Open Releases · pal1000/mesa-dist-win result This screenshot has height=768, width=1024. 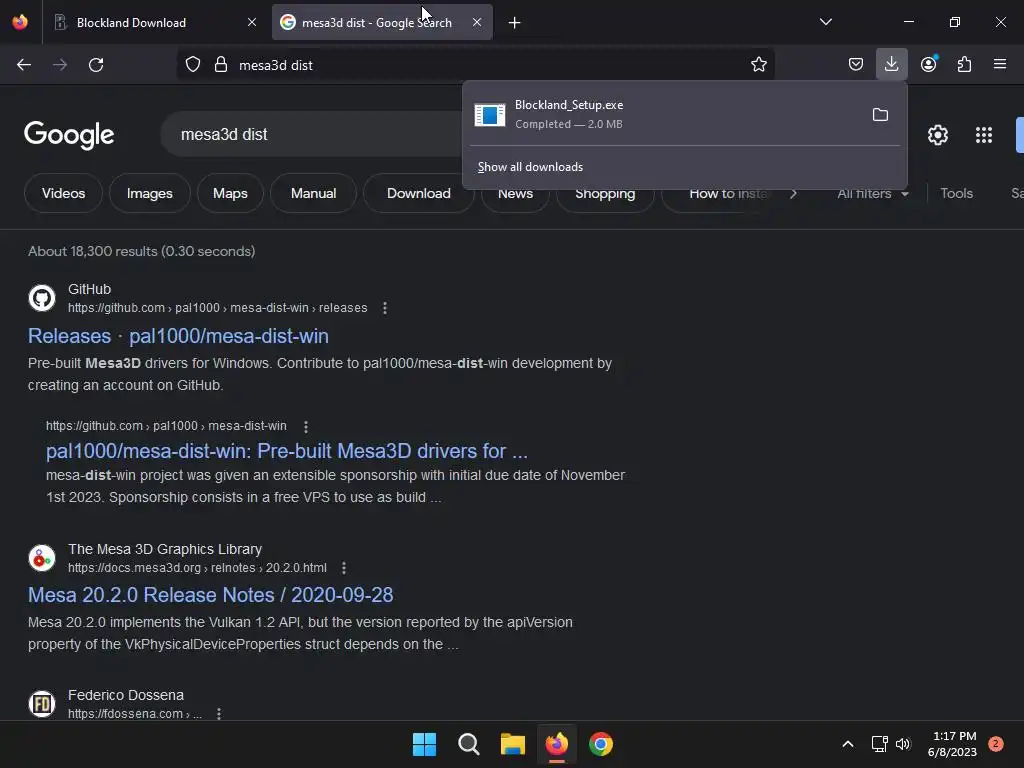point(178,336)
